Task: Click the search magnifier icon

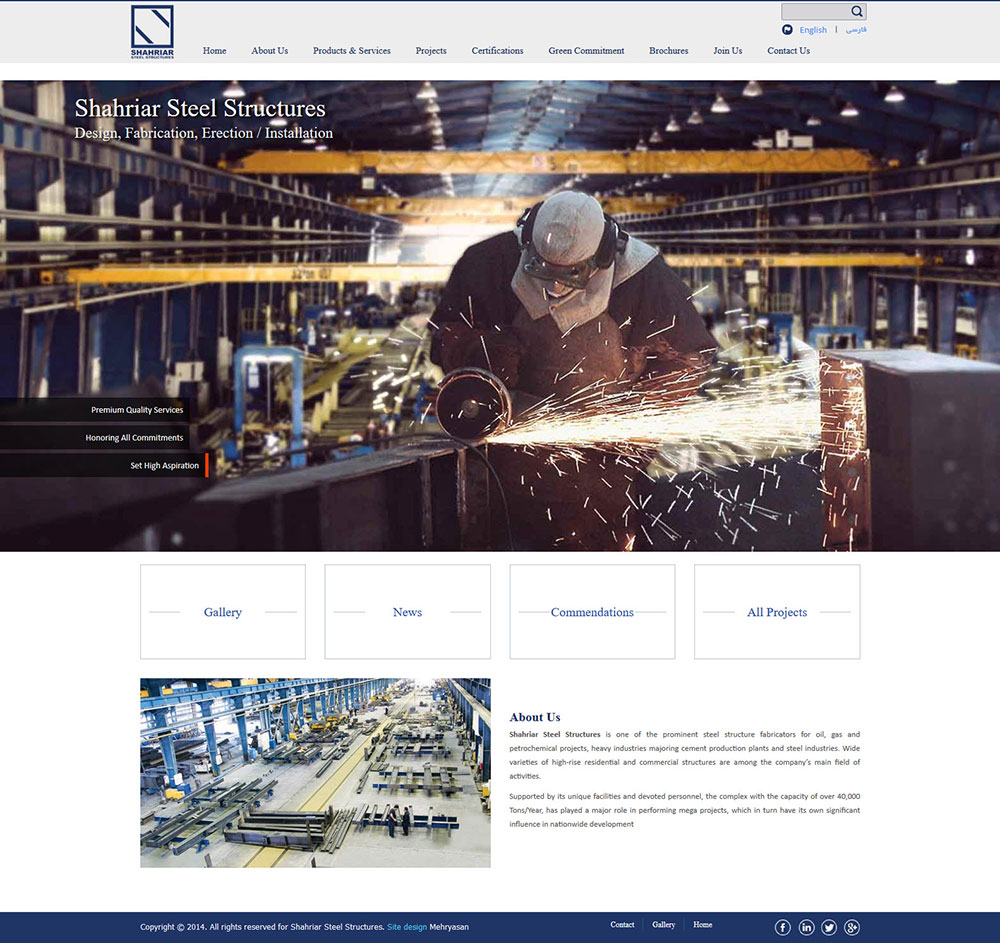Action: [x=857, y=11]
